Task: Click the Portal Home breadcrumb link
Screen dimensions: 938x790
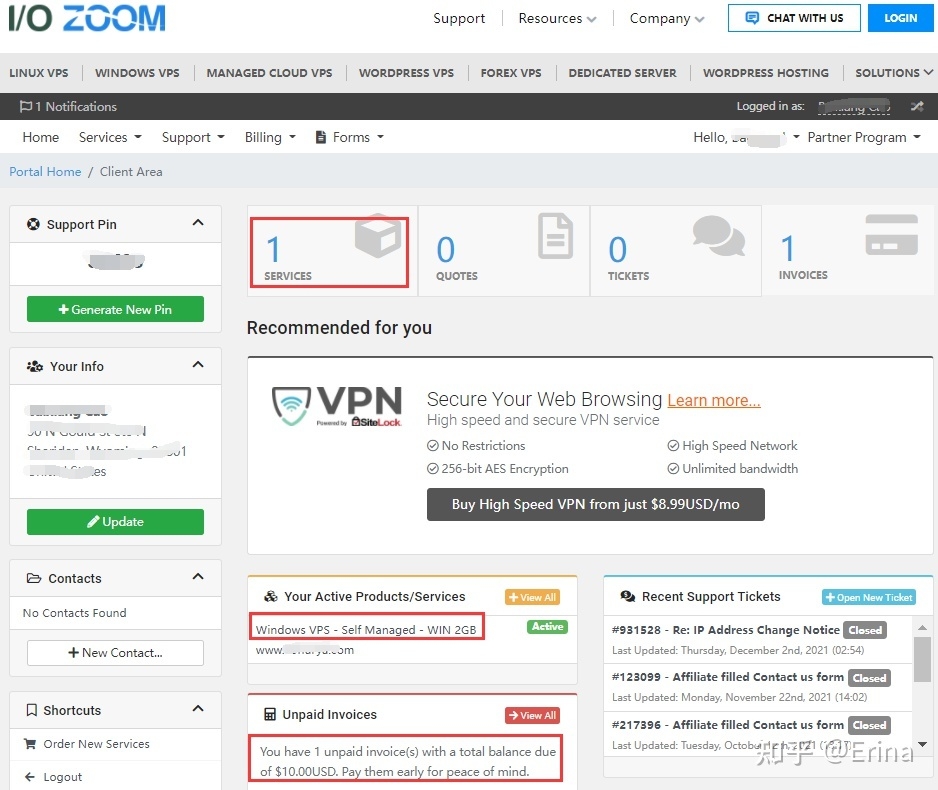Action: pos(45,172)
